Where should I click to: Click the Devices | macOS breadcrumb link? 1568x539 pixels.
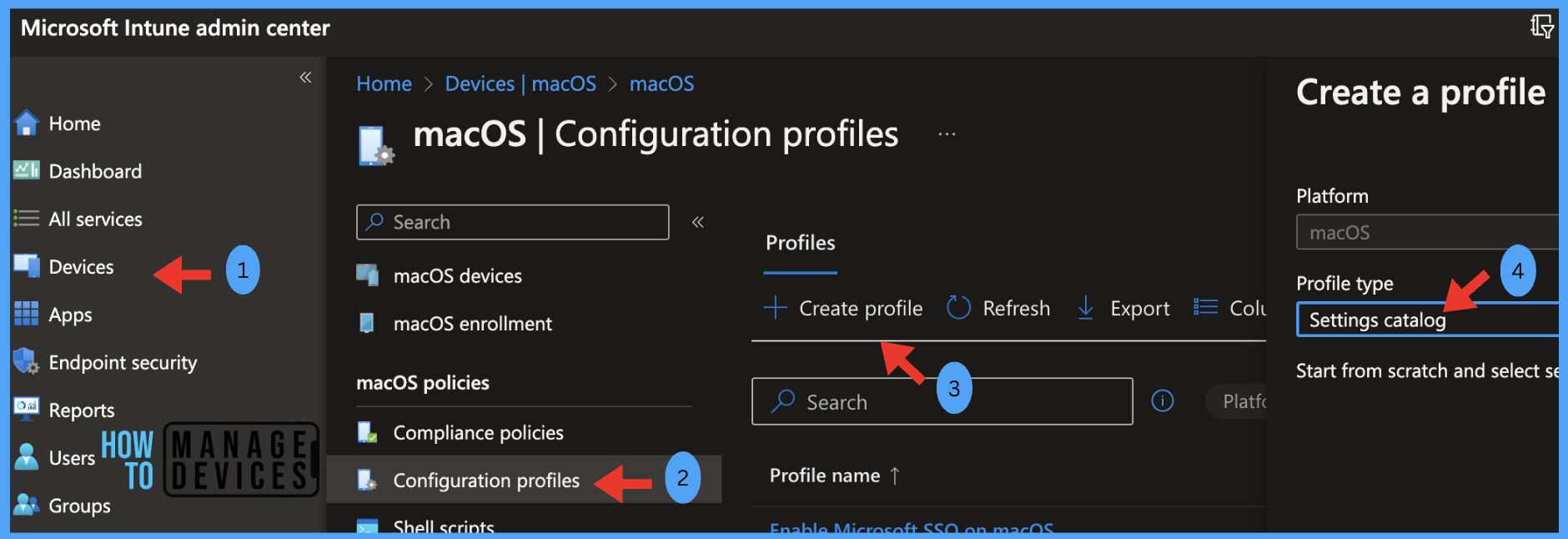tap(520, 83)
